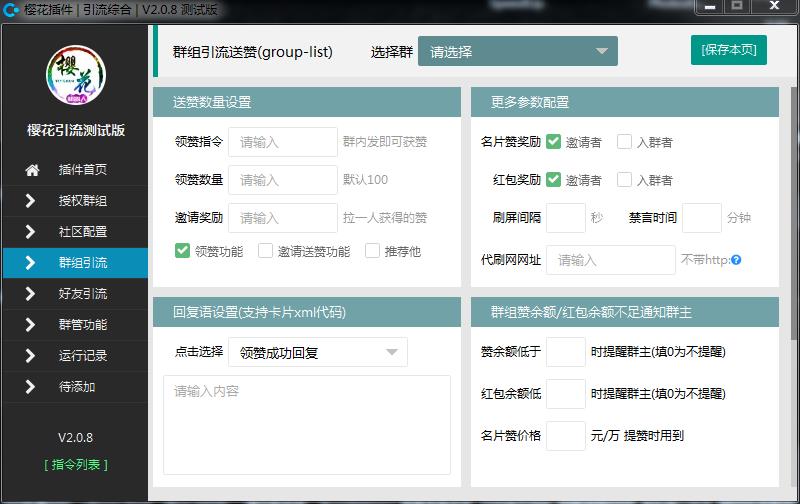Click the 保存本页 button
Screen dimensions: 800x504
729,50
